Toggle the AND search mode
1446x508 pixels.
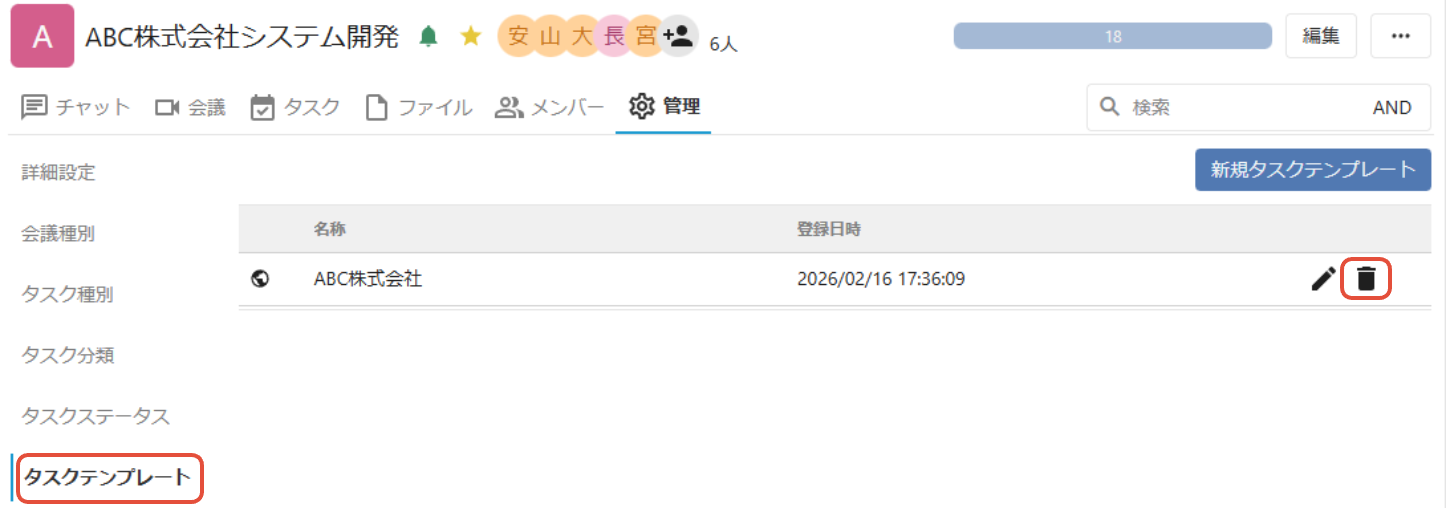[x=1392, y=107]
